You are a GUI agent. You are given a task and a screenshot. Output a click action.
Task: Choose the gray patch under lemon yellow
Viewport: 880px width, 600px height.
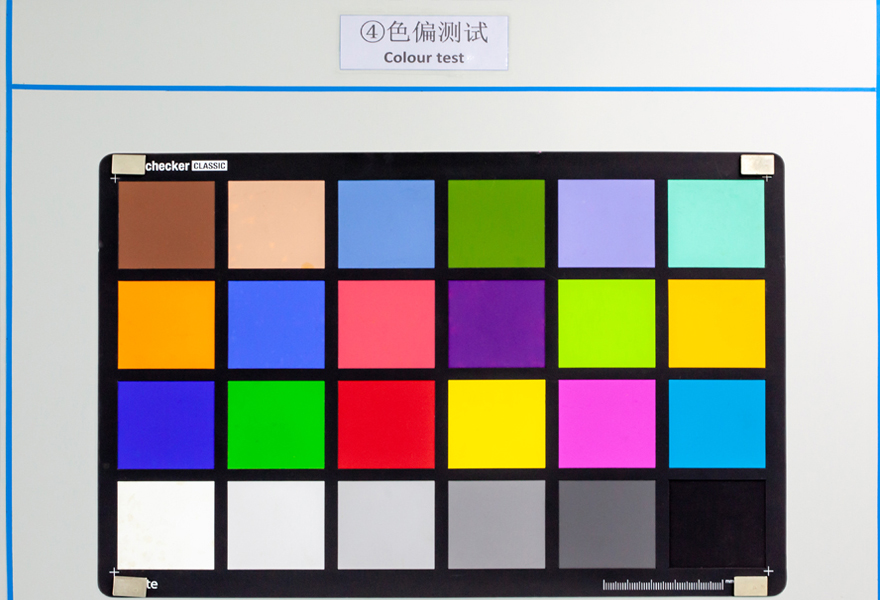[x=497, y=524]
